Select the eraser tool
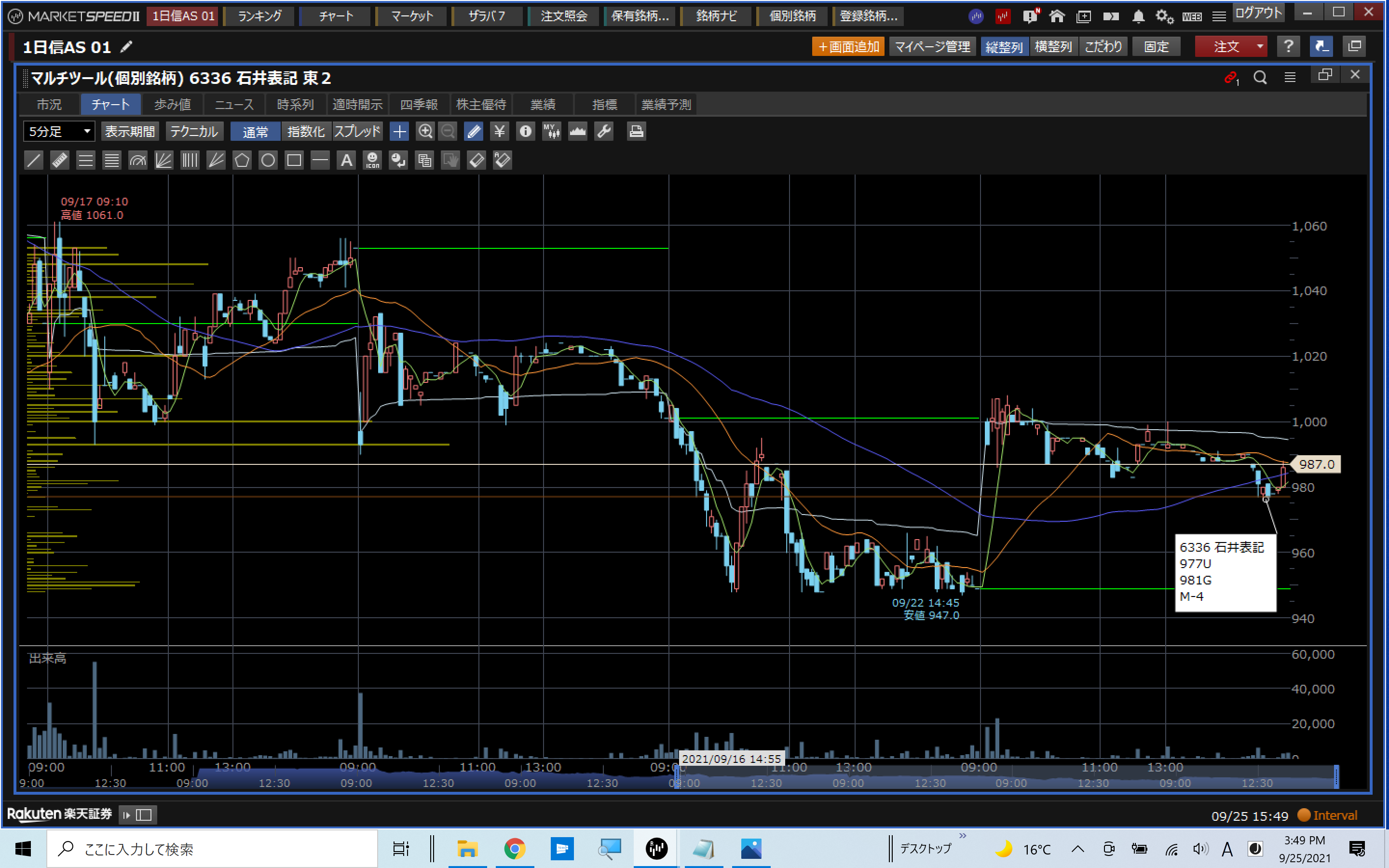The width and height of the screenshot is (1389, 868). coord(477,160)
